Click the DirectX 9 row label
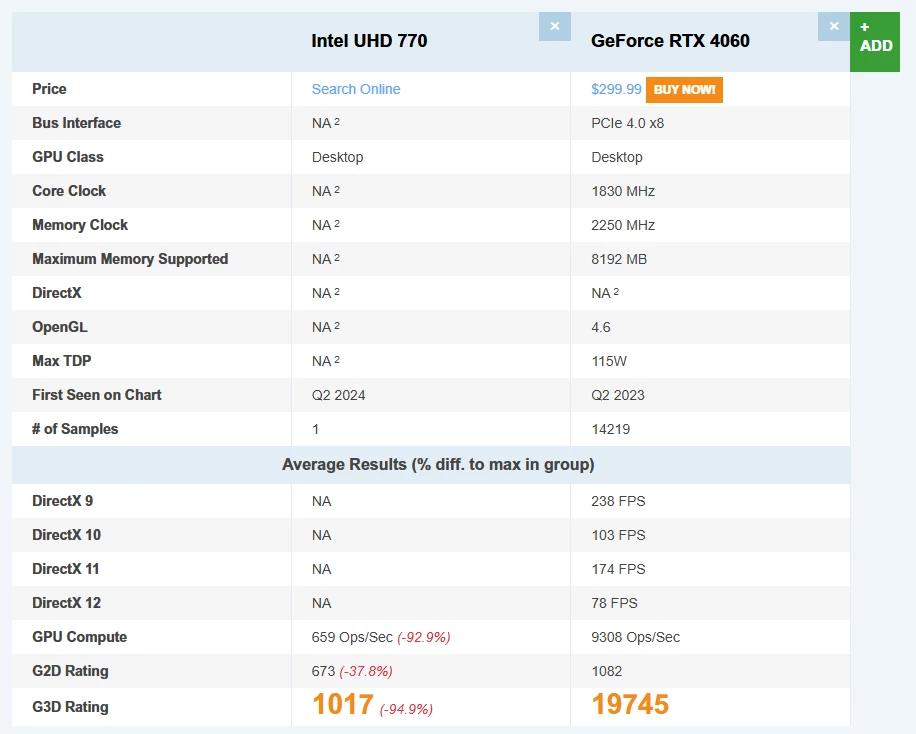The width and height of the screenshot is (916, 734). [x=63, y=501]
